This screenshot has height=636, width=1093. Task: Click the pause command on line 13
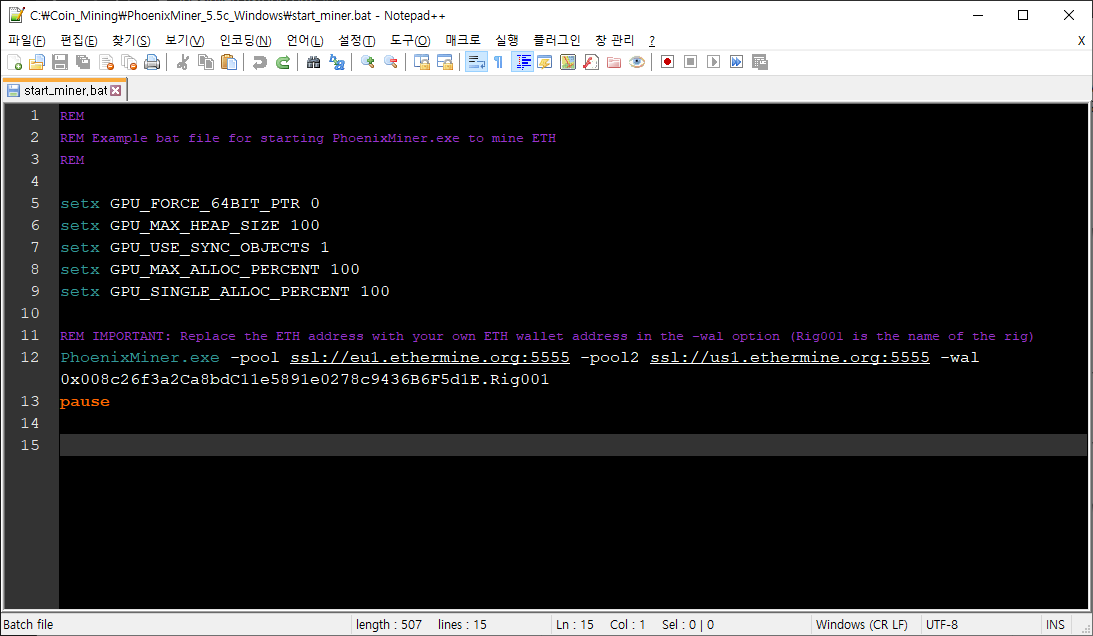84,402
